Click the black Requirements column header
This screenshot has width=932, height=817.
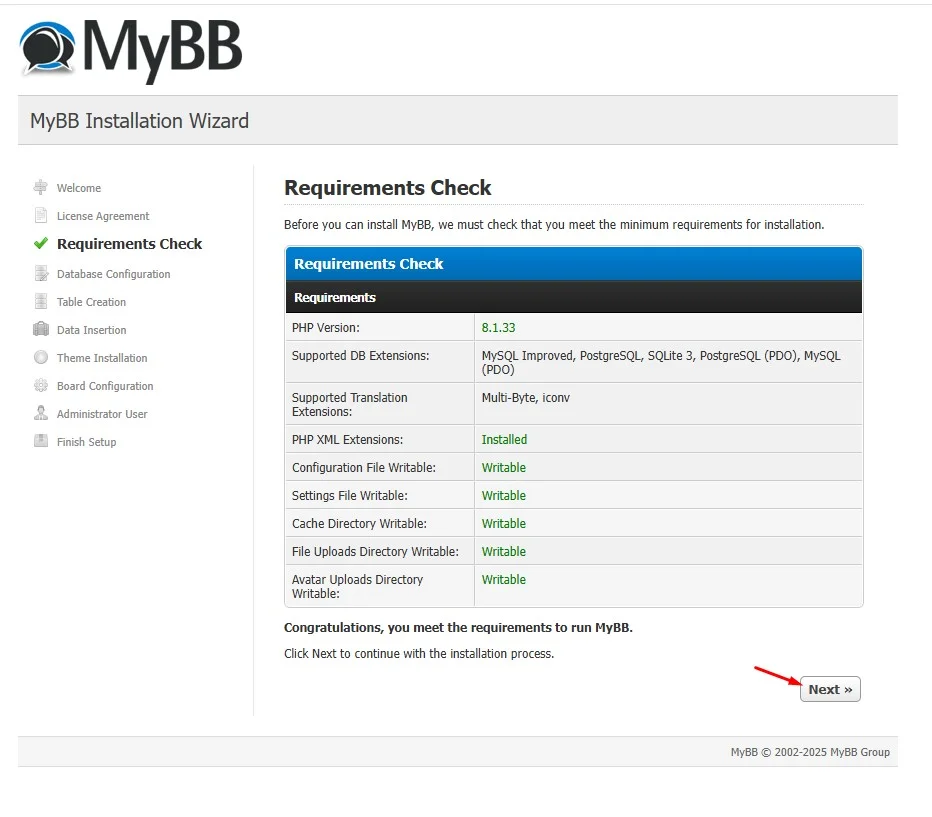point(574,297)
